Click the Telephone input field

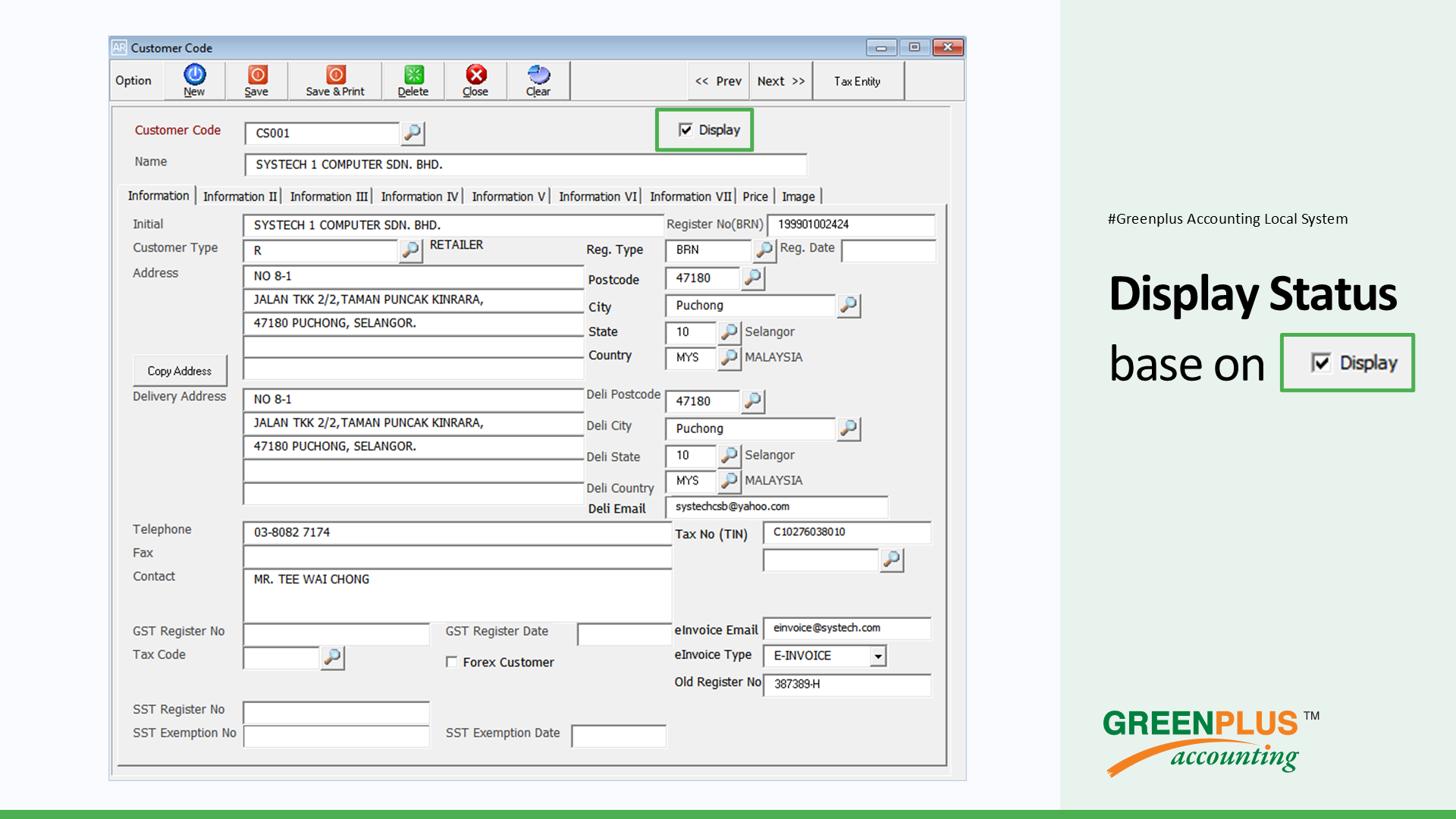[x=457, y=532]
